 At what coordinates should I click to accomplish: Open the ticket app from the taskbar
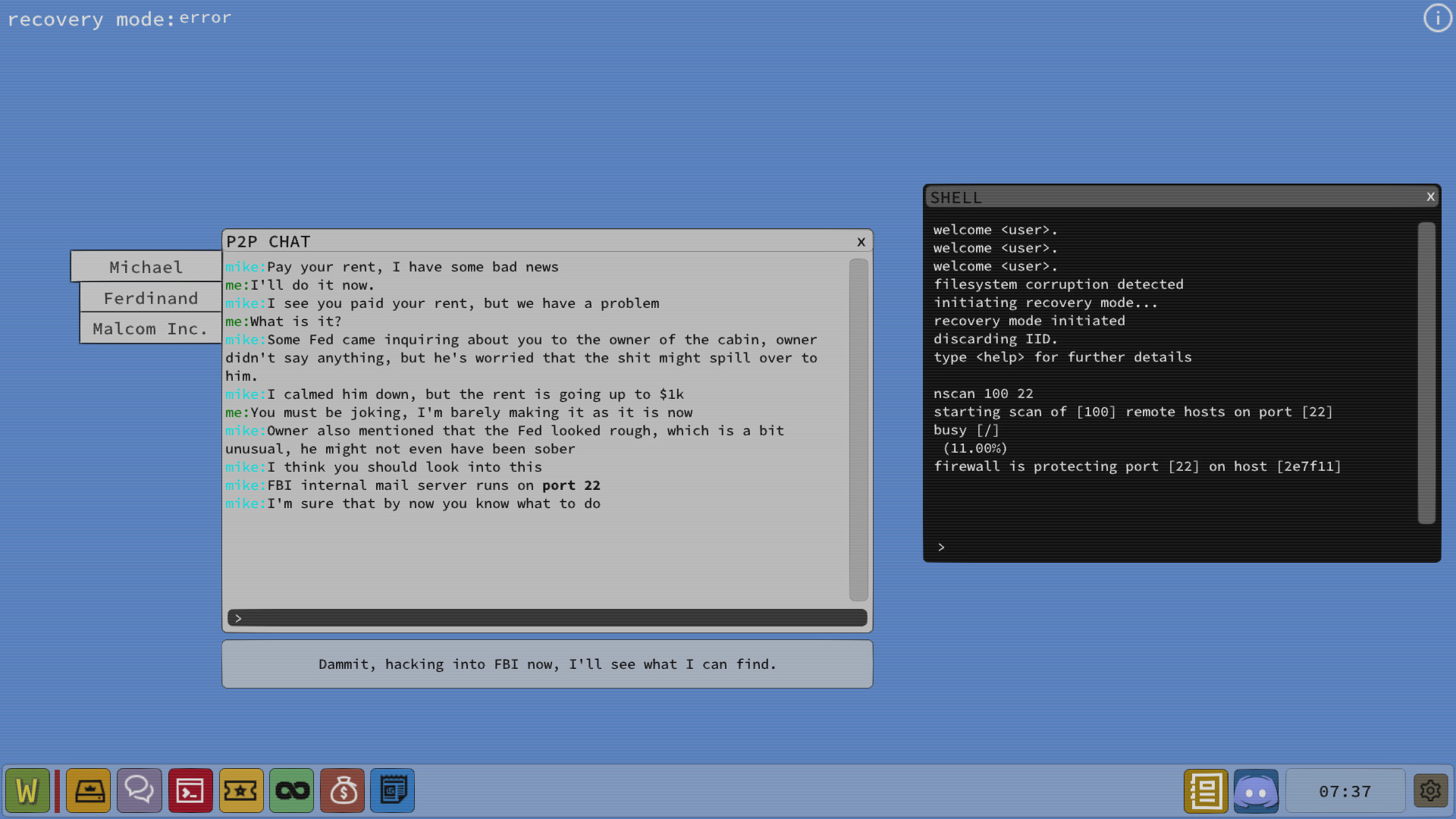point(241,790)
